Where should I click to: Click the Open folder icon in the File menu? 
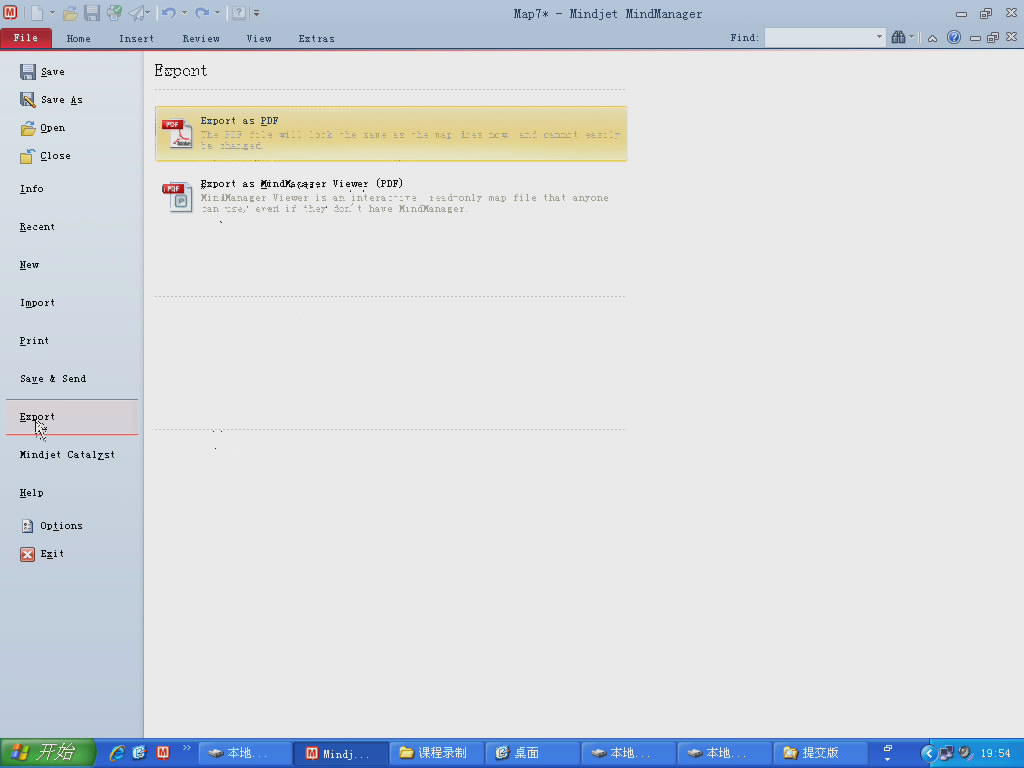pyautogui.click(x=27, y=128)
